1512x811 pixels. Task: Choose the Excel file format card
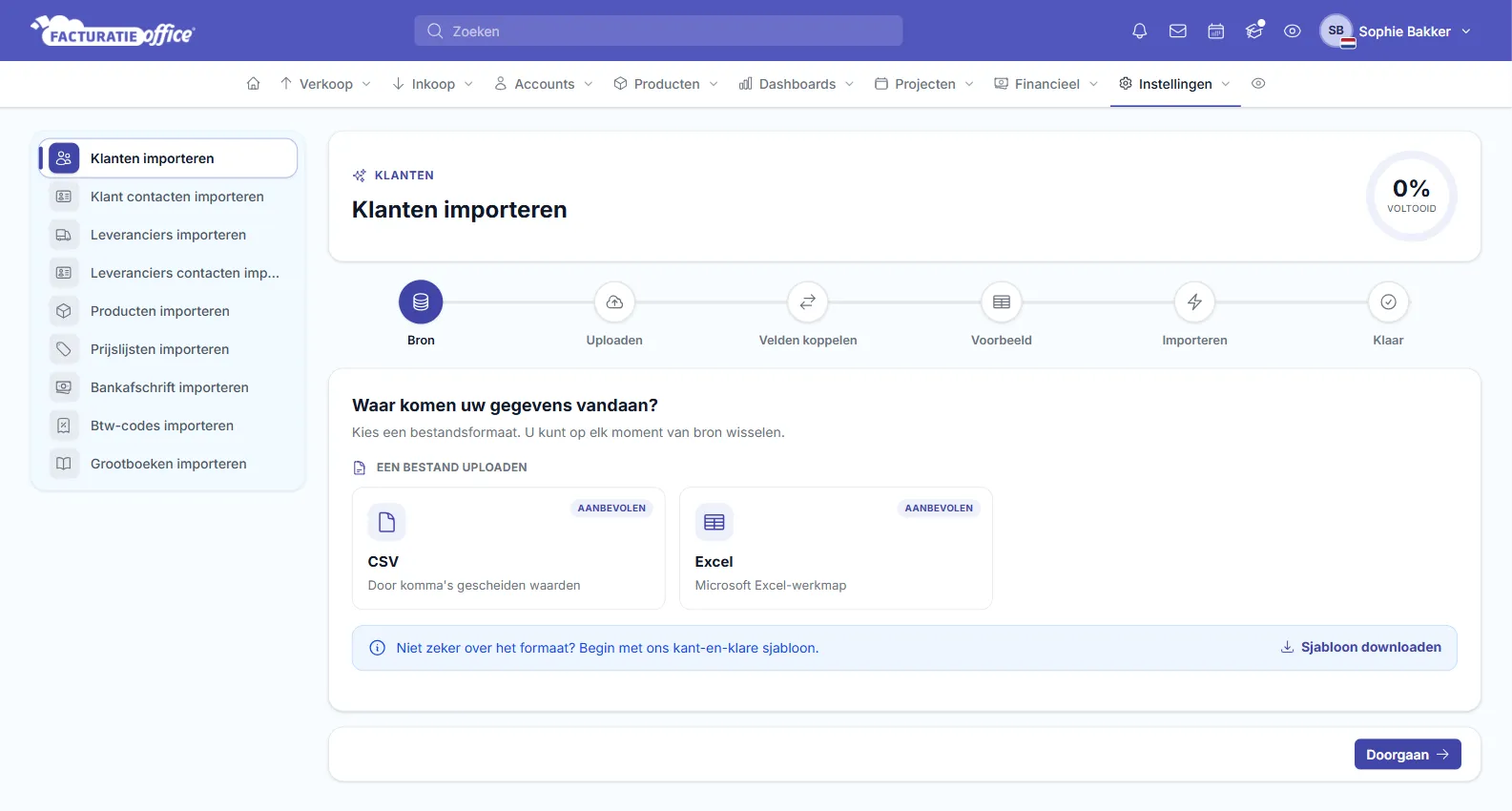[x=836, y=549]
